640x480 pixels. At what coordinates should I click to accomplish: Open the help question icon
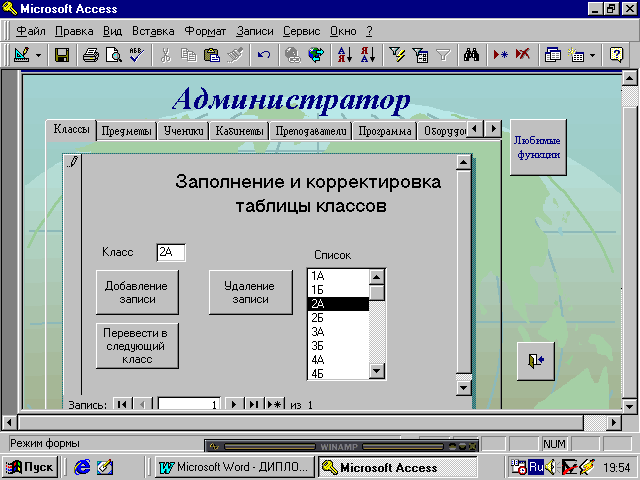(616, 55)
